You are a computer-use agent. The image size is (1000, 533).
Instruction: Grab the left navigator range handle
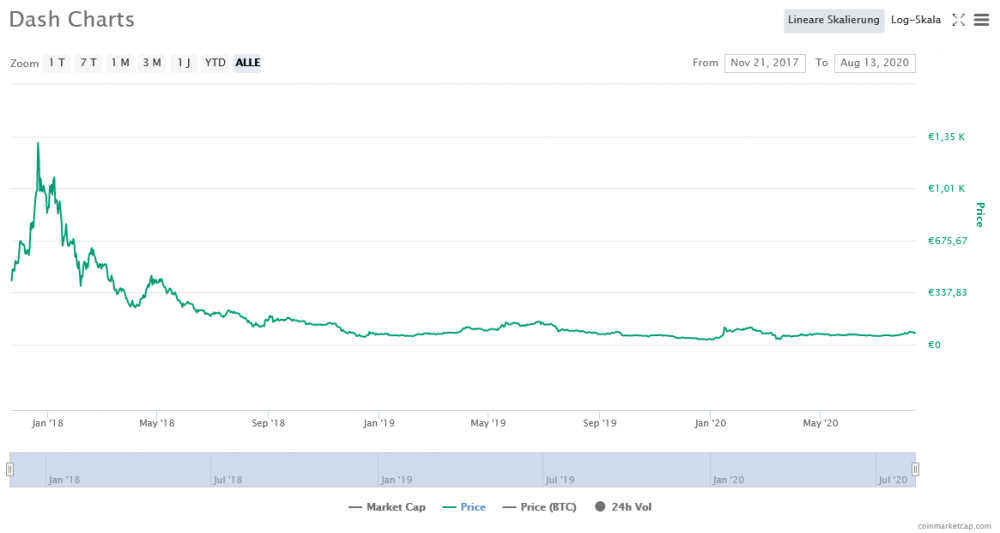pyautogui.click(x=10, y=469)
